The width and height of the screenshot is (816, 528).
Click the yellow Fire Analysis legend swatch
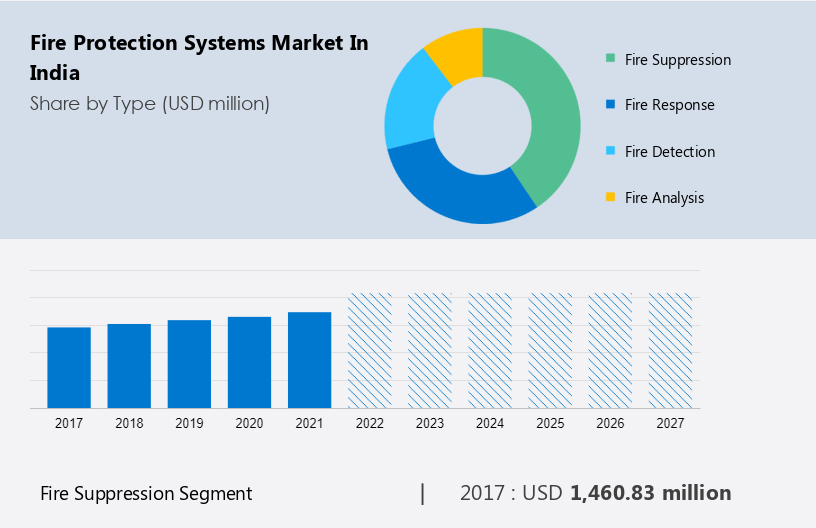610,198
